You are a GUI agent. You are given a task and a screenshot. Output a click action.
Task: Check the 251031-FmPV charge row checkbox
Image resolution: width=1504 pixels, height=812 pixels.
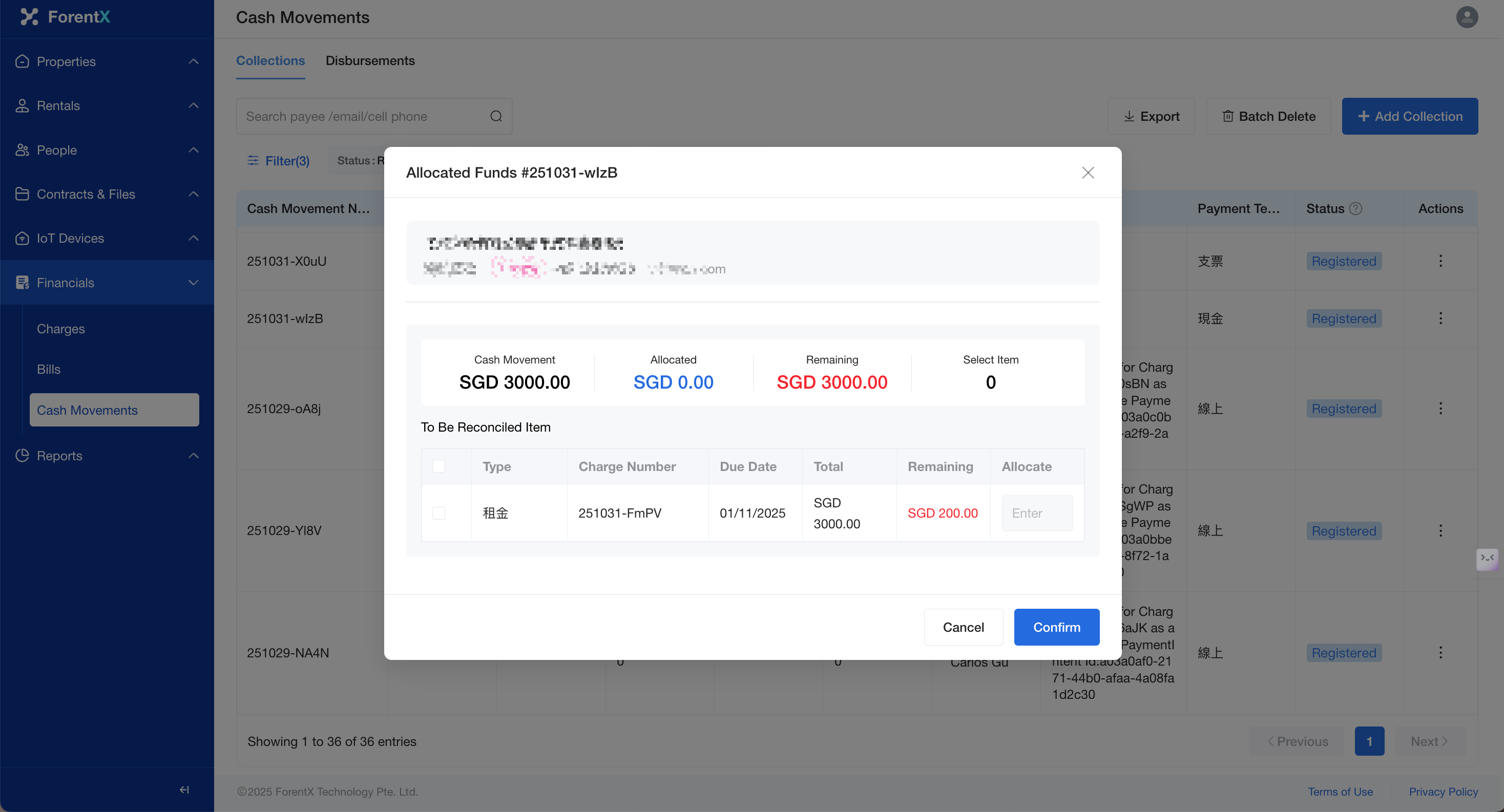[x=438, y=513]
